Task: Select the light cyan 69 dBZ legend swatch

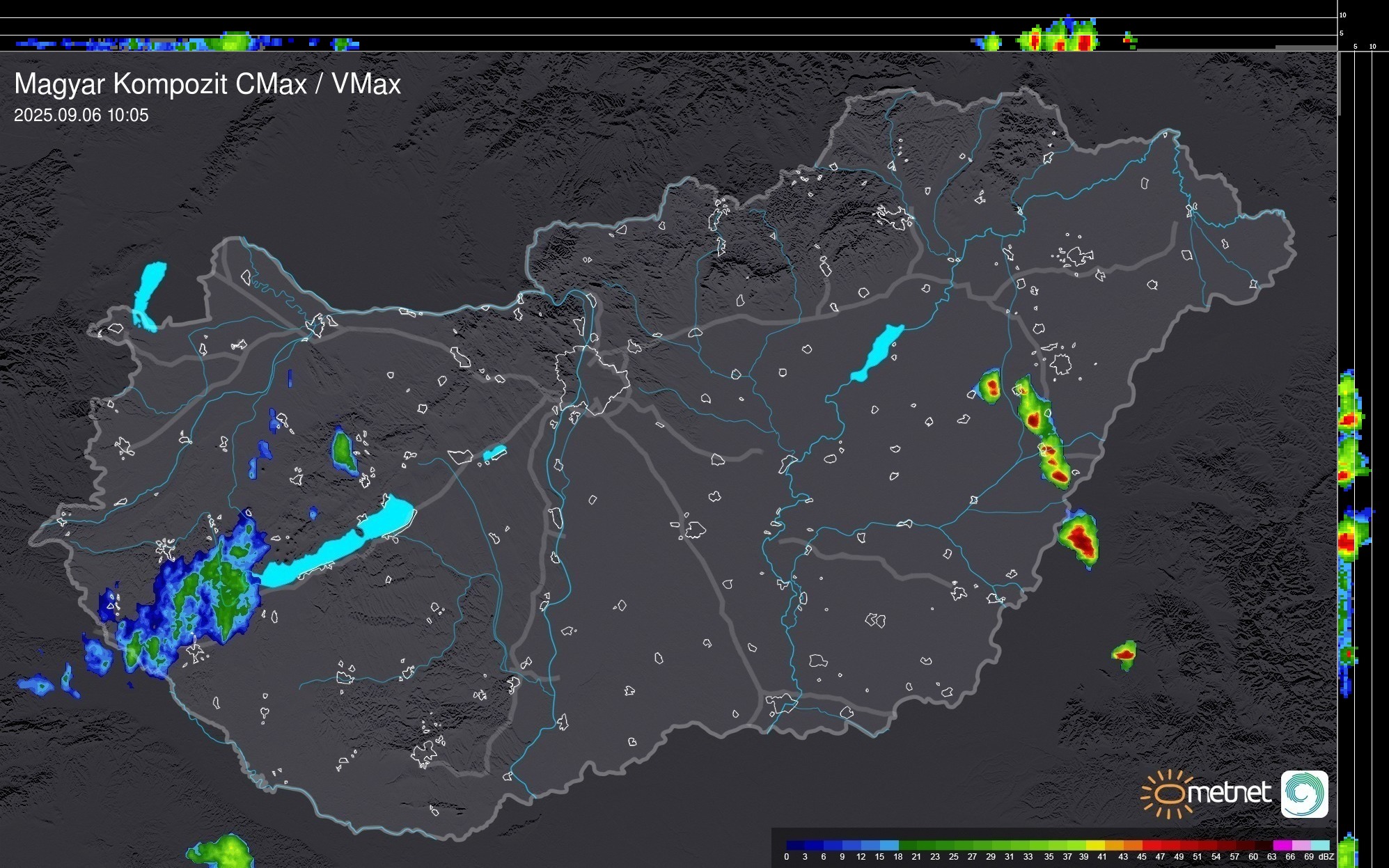Action: 1319,845
